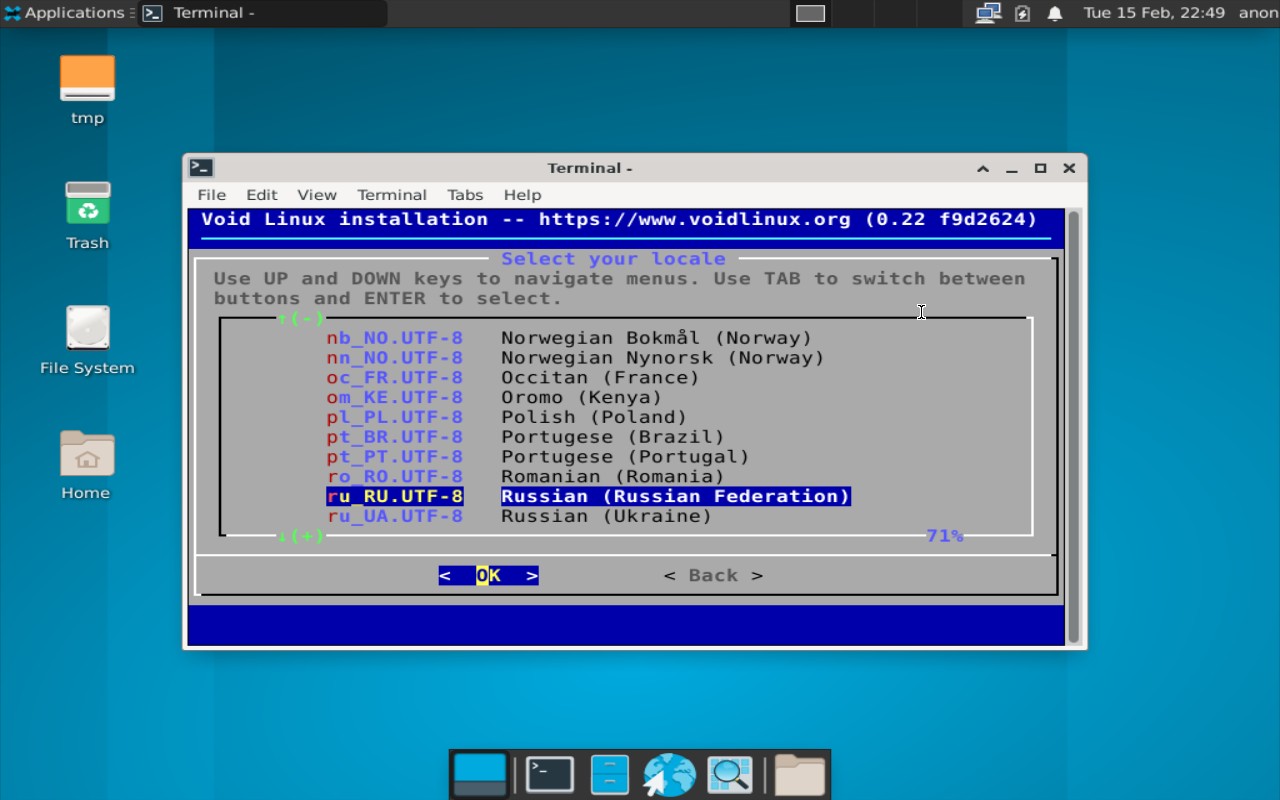Click the anon user name in panel
The image size is (1280, 800).
1258,13
